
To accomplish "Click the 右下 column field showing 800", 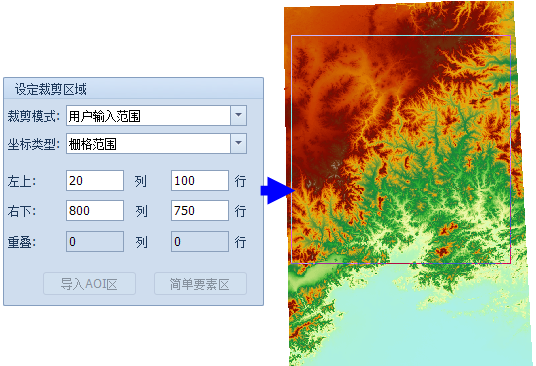I will point(95,211).
